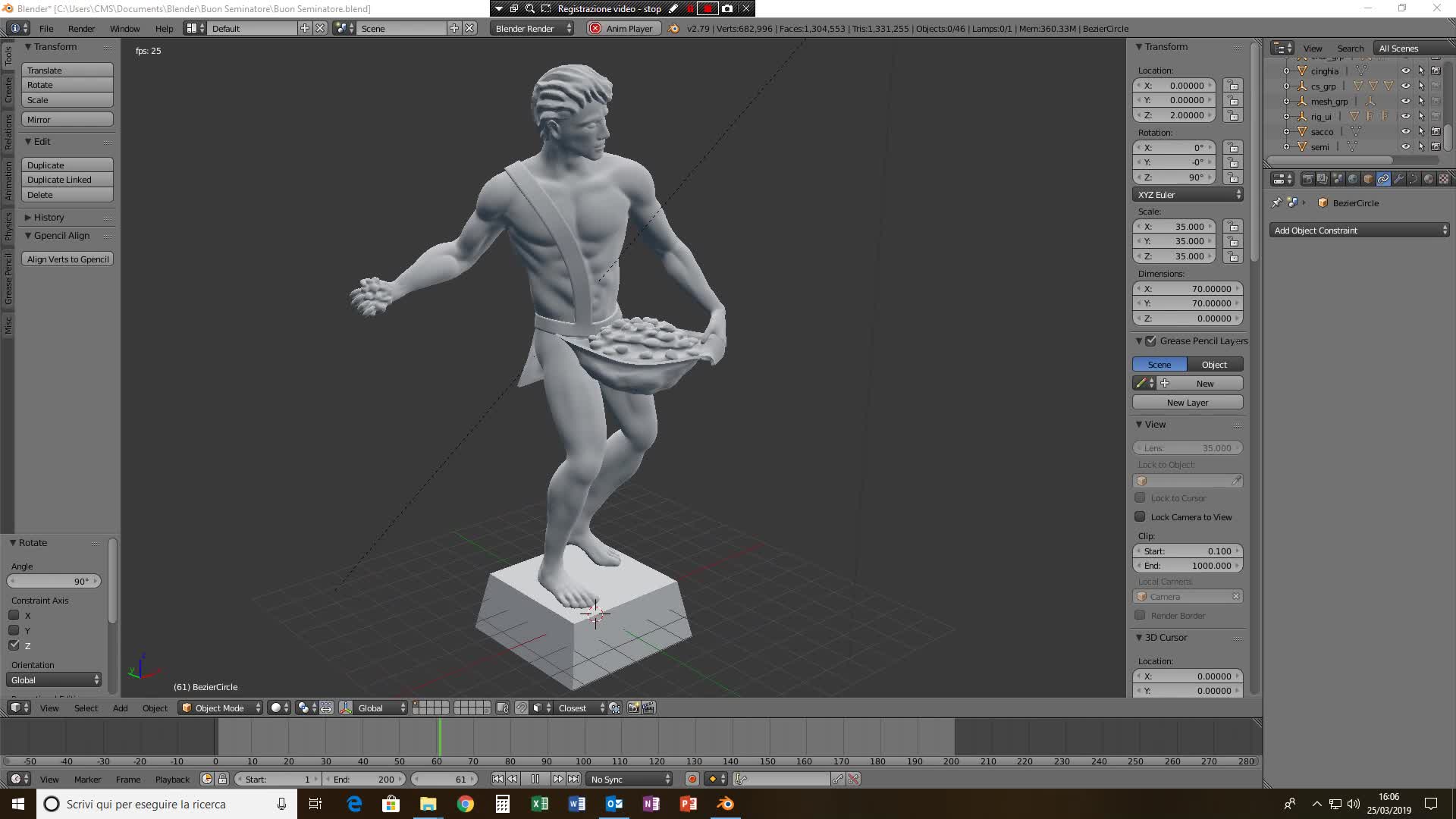Viewport: 1456px width, 819px height.
Task: Collapse the 3D Cursor panel
Action: click(x=1138, y=638)
